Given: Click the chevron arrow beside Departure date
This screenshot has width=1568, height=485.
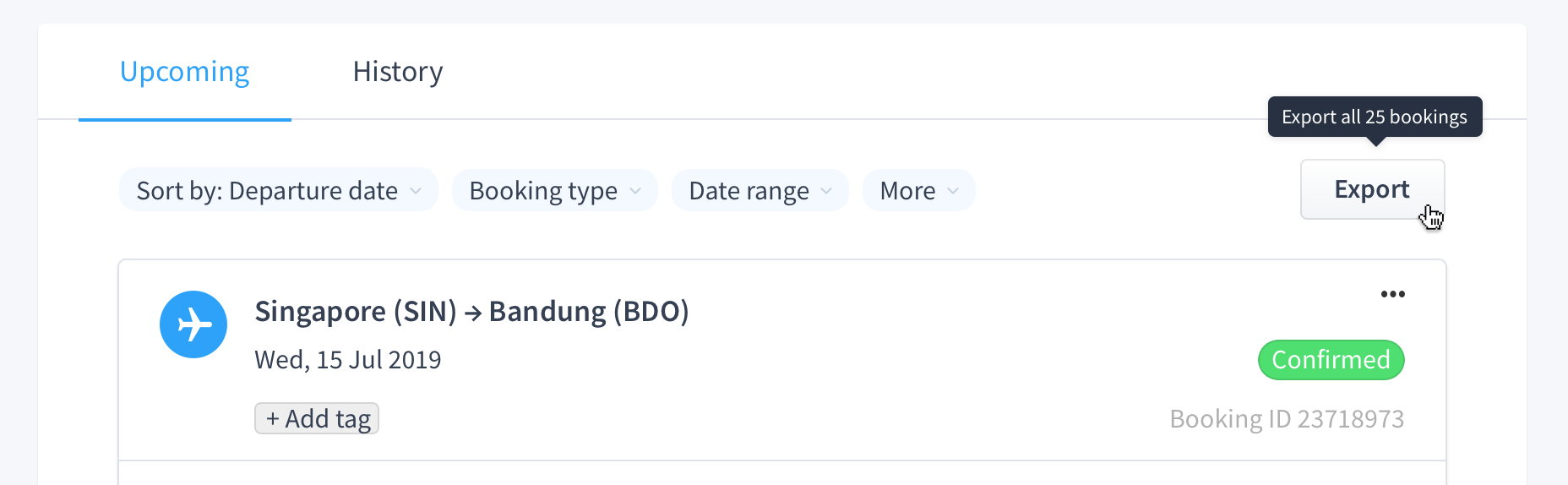Looking at the screenshot, I should point(416,191).
